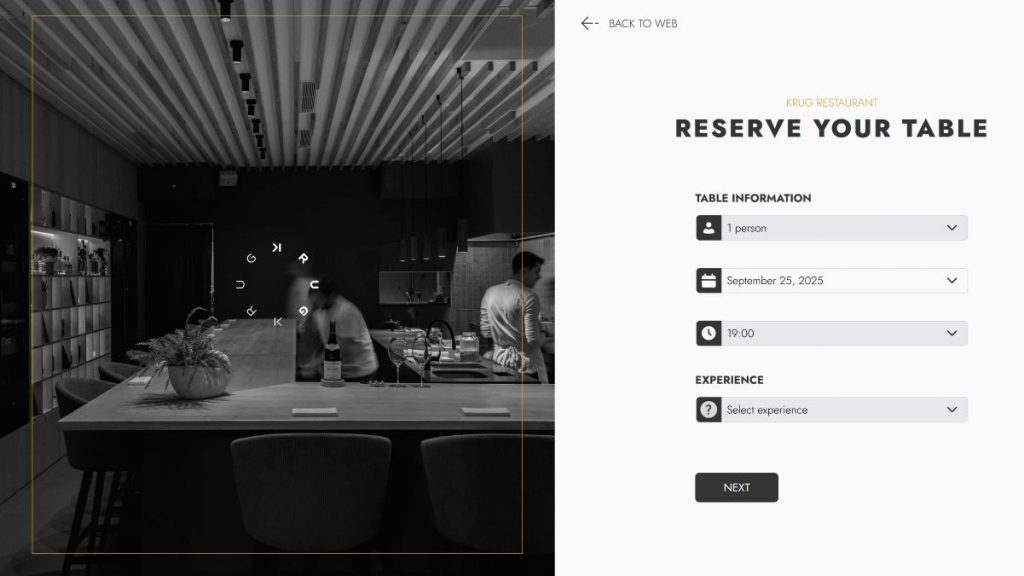The height and width of the screenshot is (576, 1024).
Task: Click the NEXT button
Action: tap(736, 487)
